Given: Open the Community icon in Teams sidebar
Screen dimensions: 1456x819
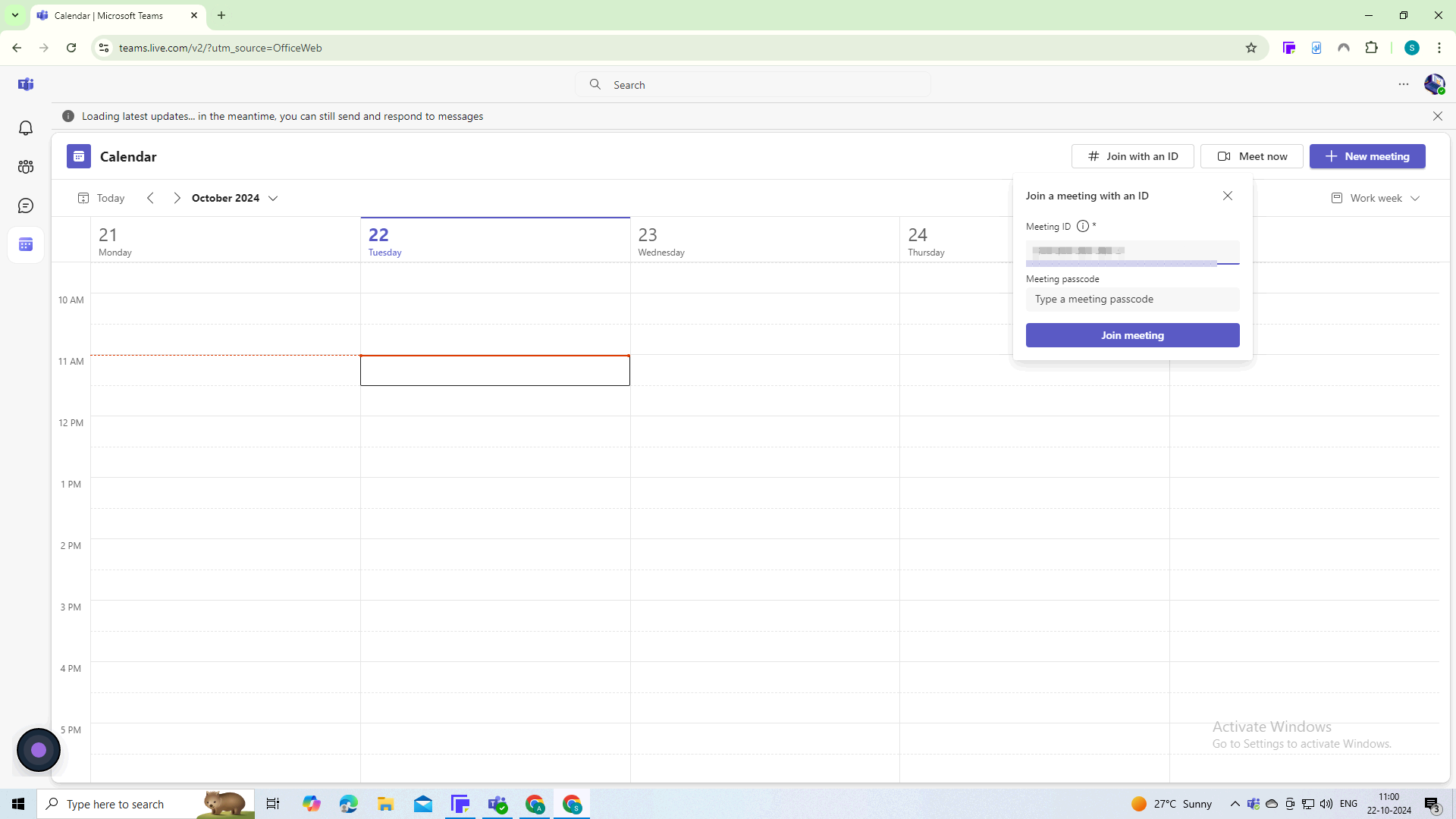Looking at the screenshot, I should tap(26, 167).
